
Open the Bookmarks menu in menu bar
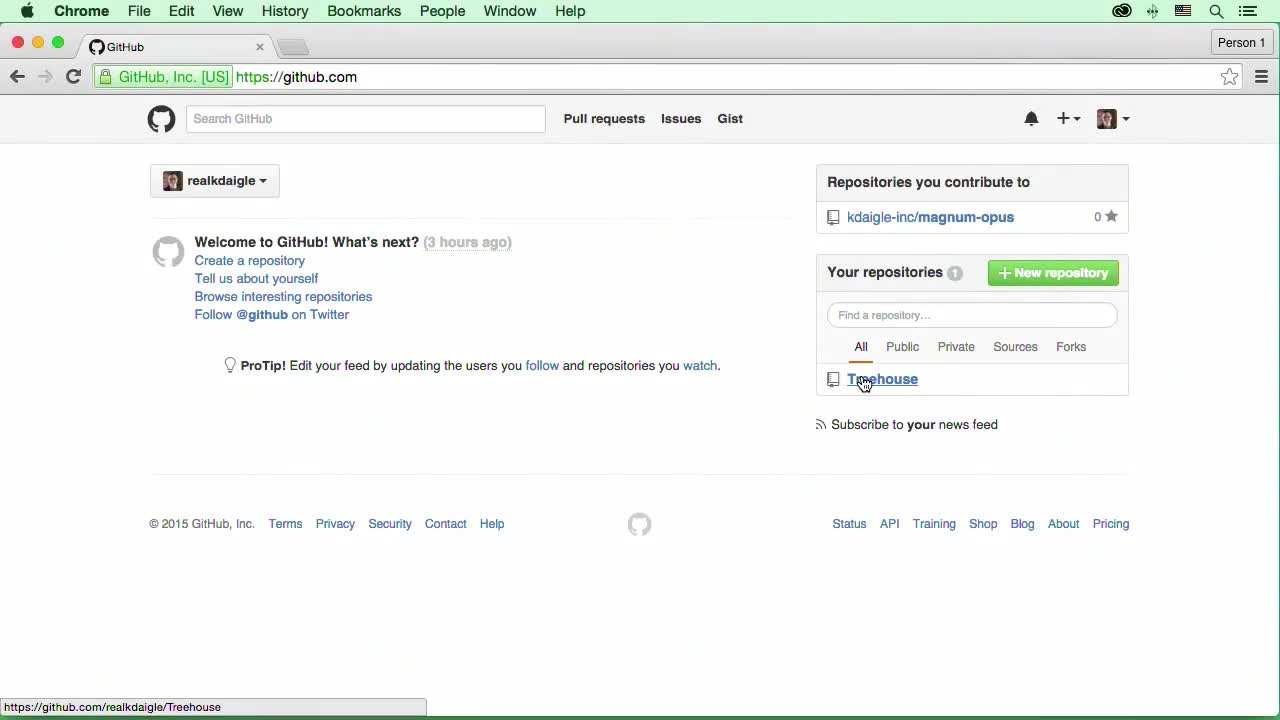pyautogui.click(x=364, y=11)
